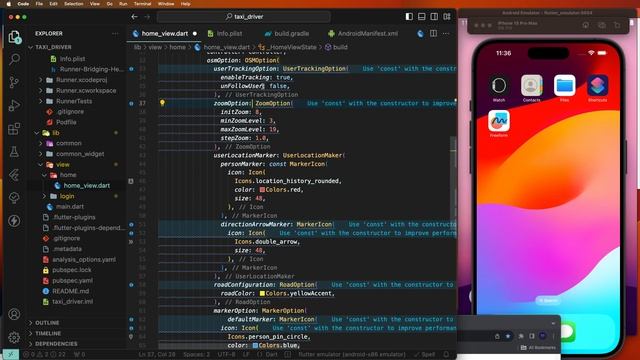Open the Watch app on the iPhone simulator
The height and width of the screenshot is (360, 640).
(x=499, y=86)
